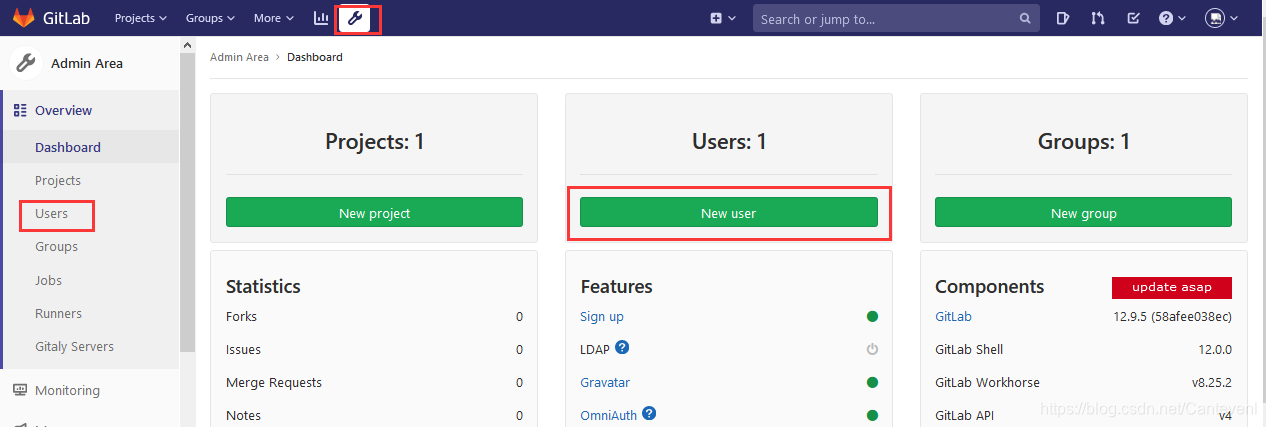Open Runners in the sidebar
The width and height of the screenshot is (1266, 427).
tap(58, 313)
